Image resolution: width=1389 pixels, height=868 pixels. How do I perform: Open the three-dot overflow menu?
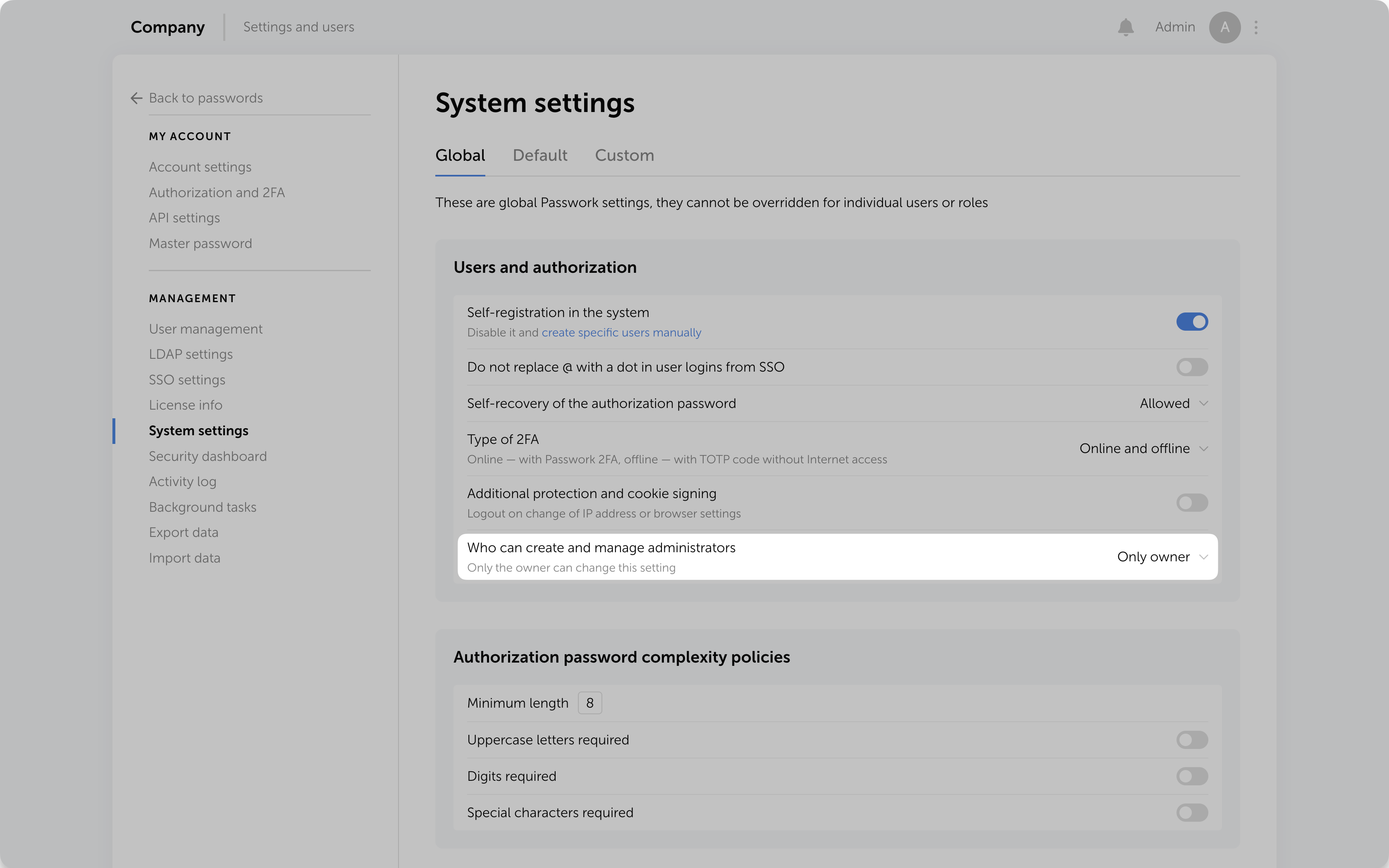click(x=1256, y=27)
